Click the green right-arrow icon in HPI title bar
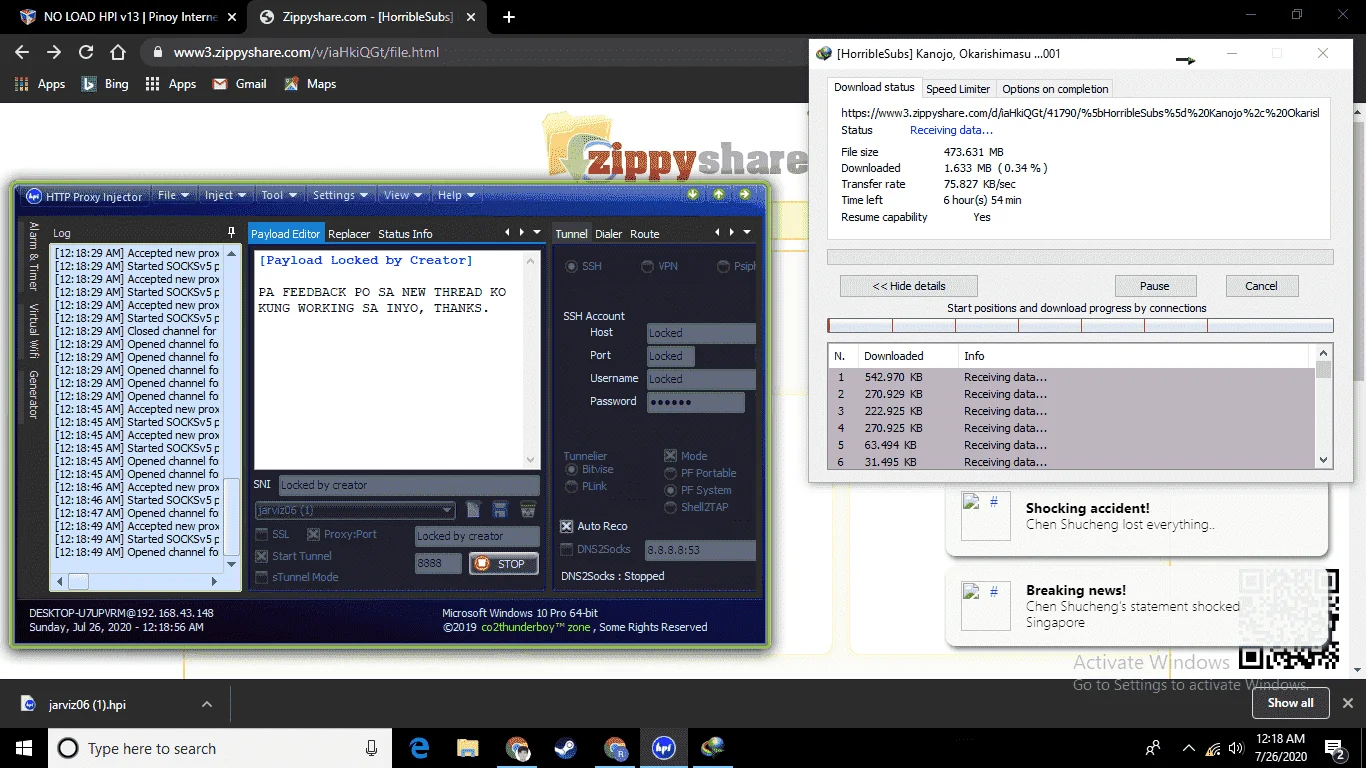This screenshot has width=1366, height=768. (744, 194)
